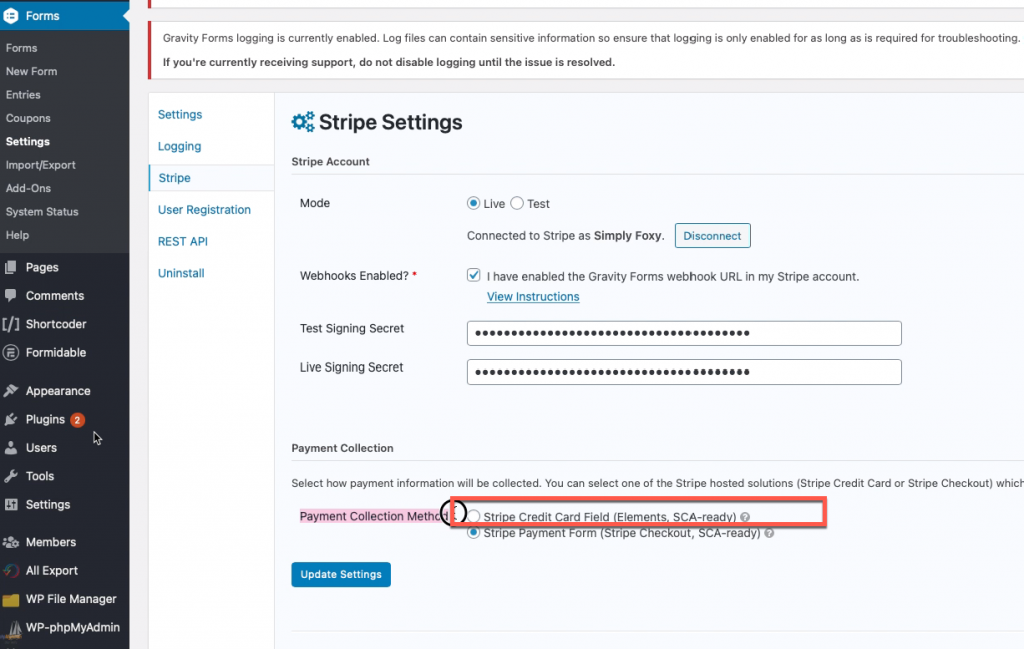This screenshot has height=649, width=1024.
Task: Click the Plugins update count badge
Action: (77, 420)
